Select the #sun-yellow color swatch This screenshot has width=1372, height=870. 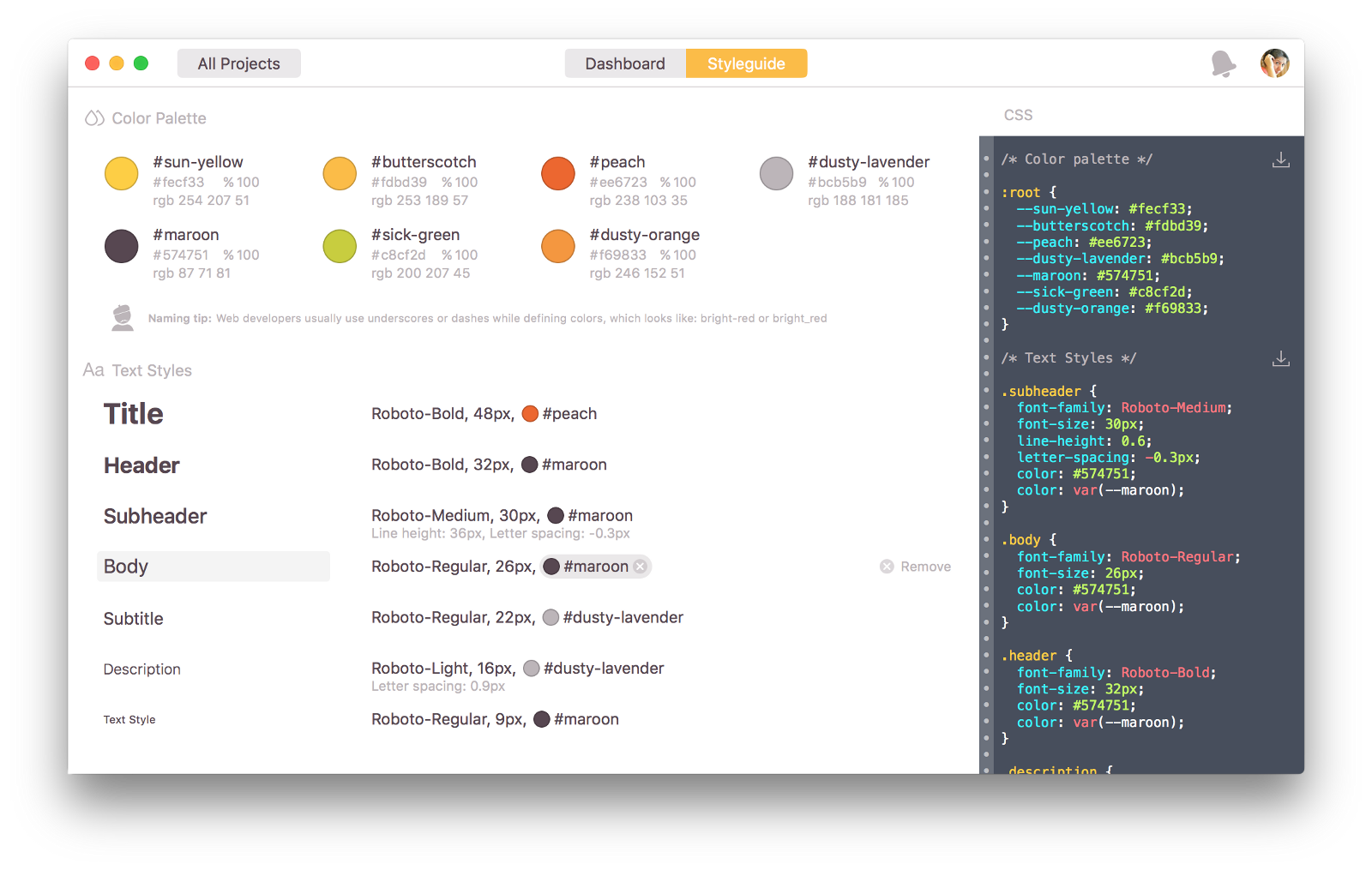tap(121, 172)
